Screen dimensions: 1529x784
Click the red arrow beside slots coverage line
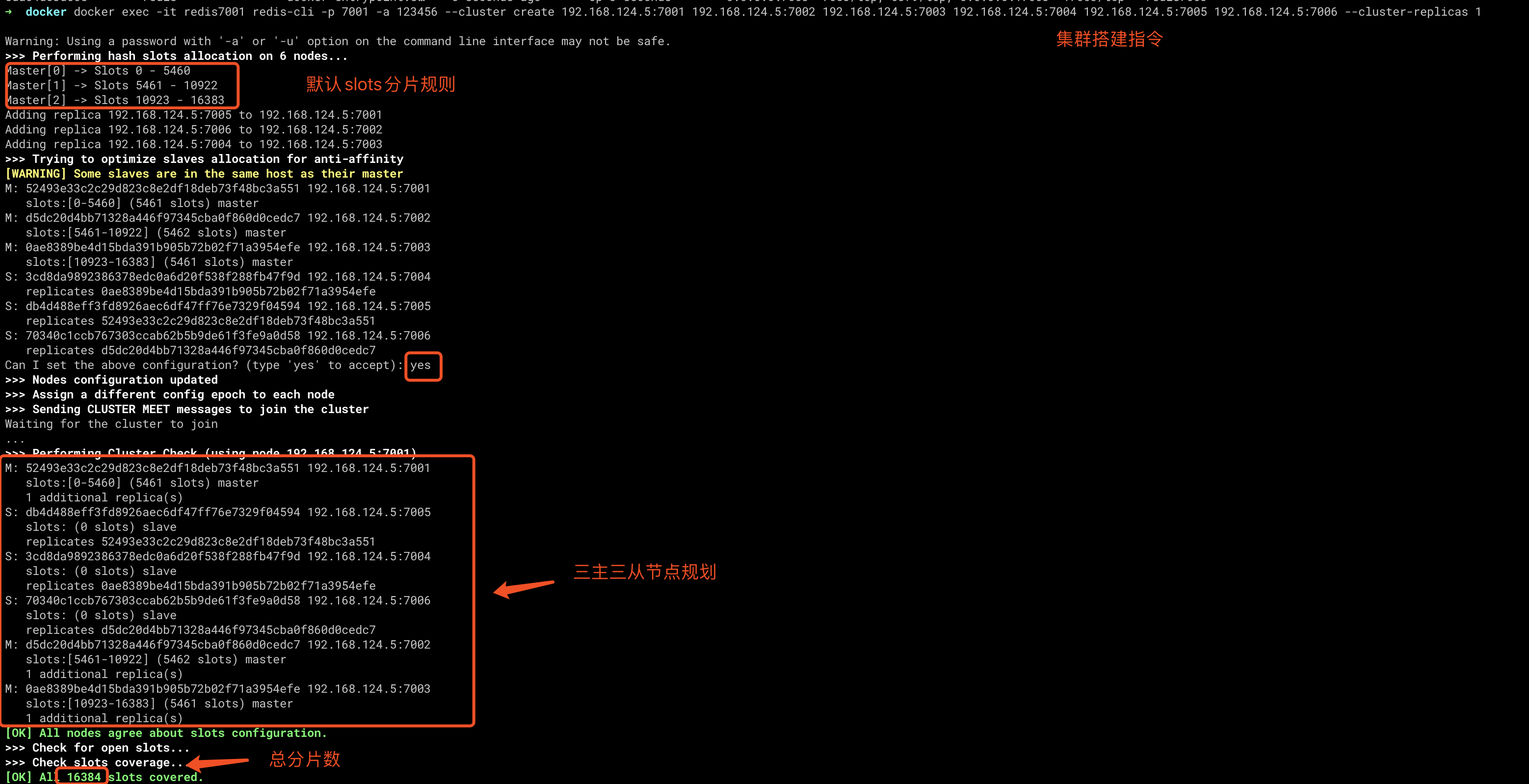coord(218,762)
